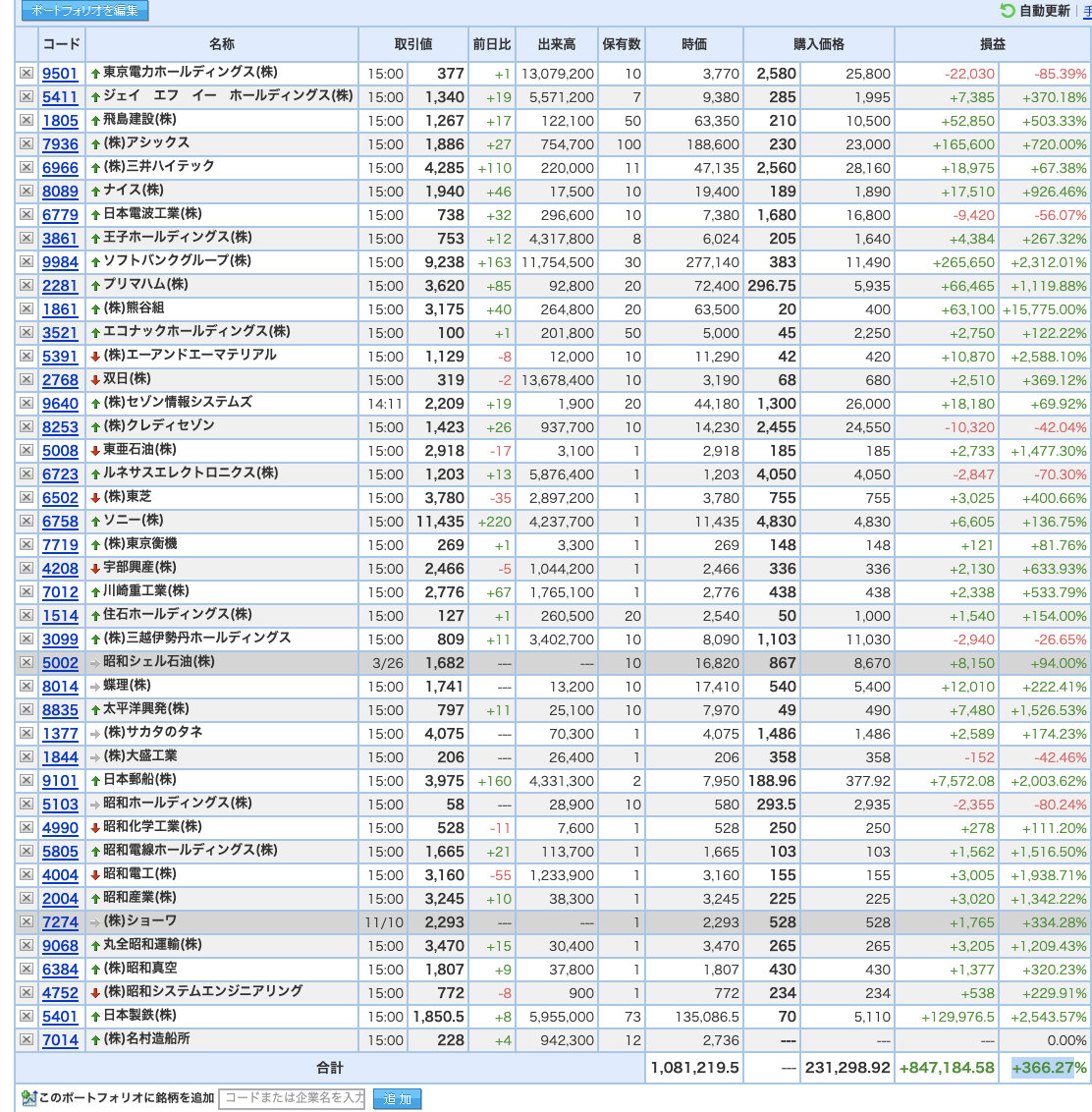The image size is (1092, 1112).
Task: Delete the 6502 東芝 row
Action: point(27,497)
